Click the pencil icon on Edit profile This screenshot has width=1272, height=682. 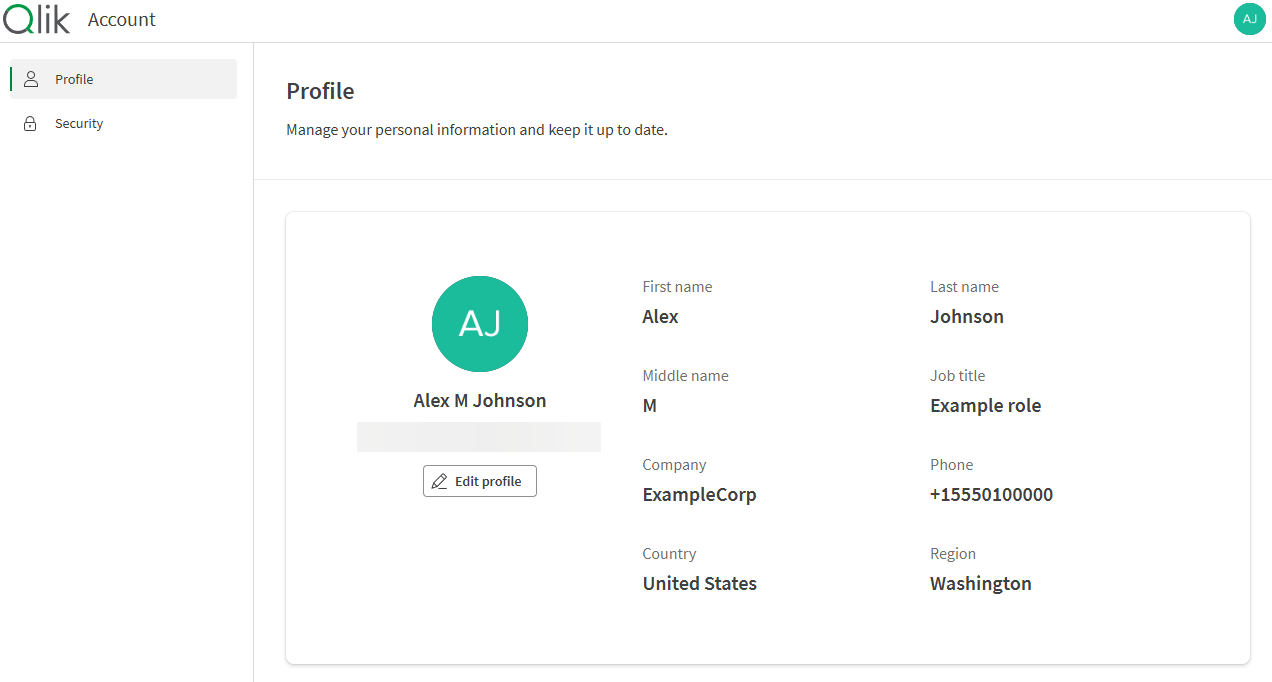(438, 481)
